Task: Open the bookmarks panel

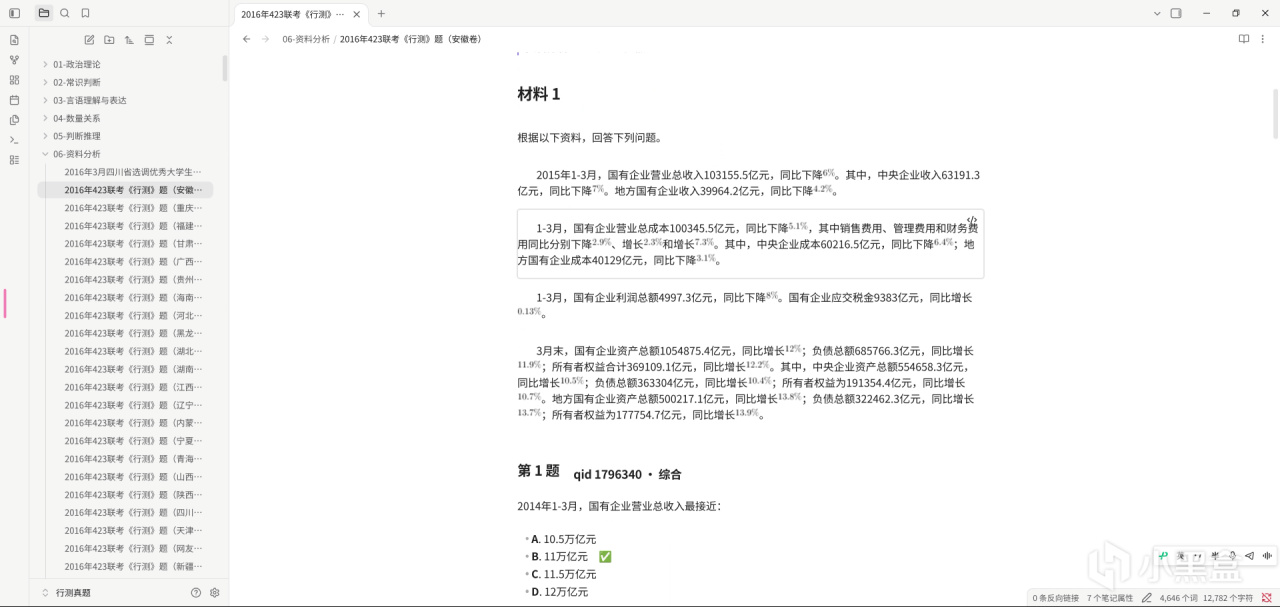Action: [85, 13]
